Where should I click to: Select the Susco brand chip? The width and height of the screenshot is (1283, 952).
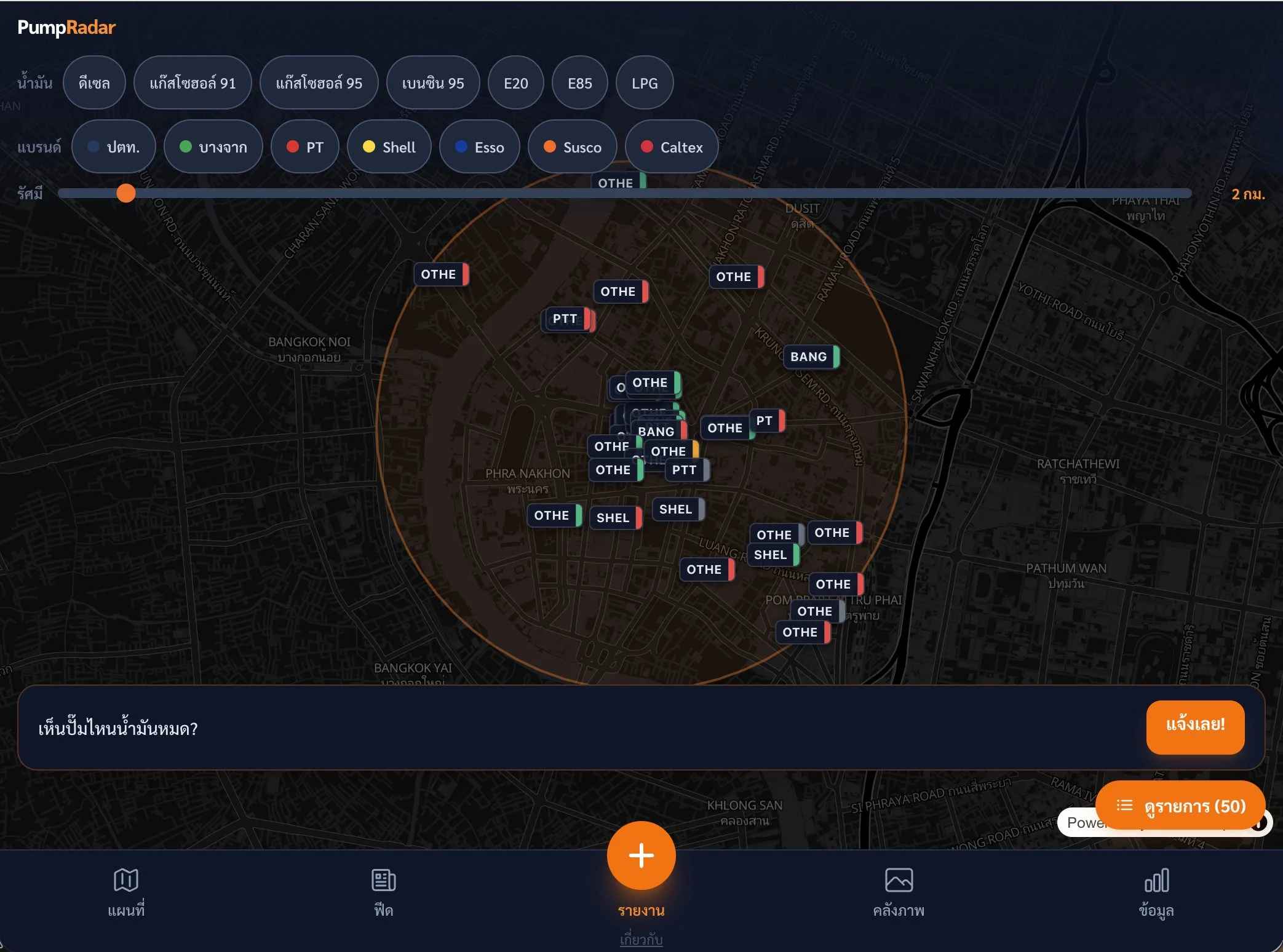[x=572, y=147]
